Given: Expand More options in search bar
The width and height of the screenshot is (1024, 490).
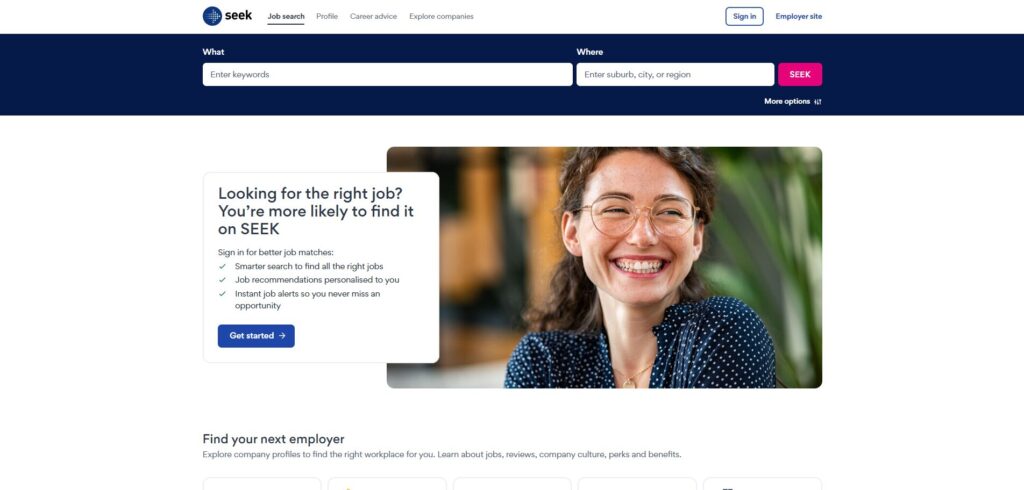Looking at the screenshot, I should pyautogui.click(x=793, y=102).
